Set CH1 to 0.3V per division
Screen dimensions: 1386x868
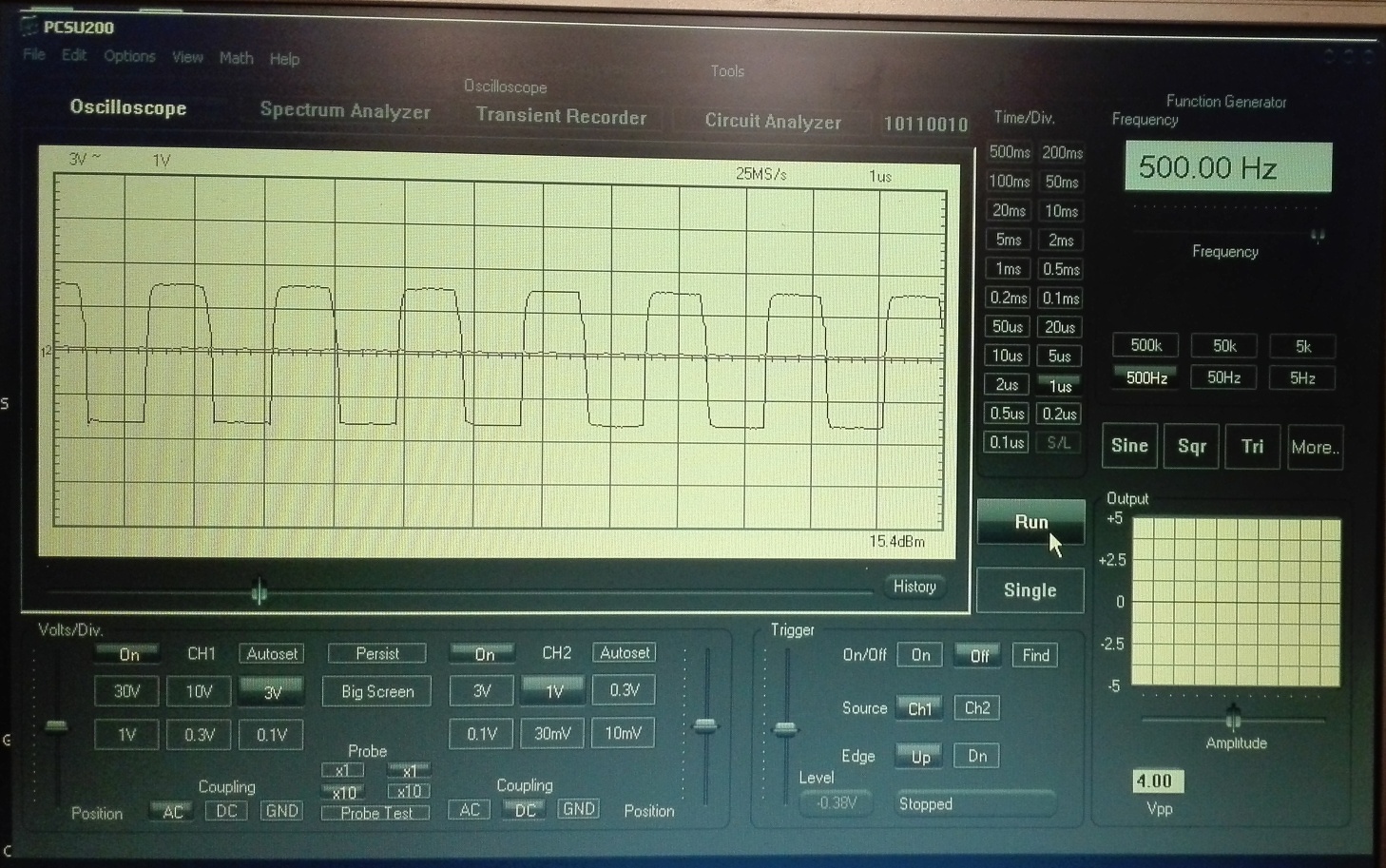click(199, 735)
